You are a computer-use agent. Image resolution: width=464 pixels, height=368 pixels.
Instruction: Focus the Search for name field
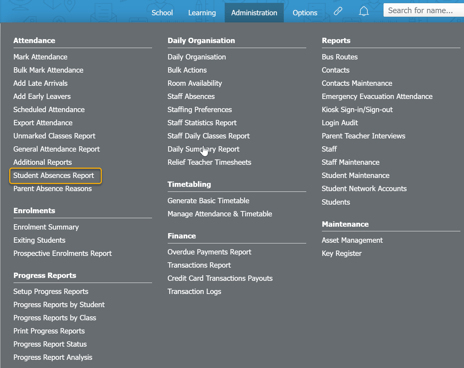[x=424, y=10]
